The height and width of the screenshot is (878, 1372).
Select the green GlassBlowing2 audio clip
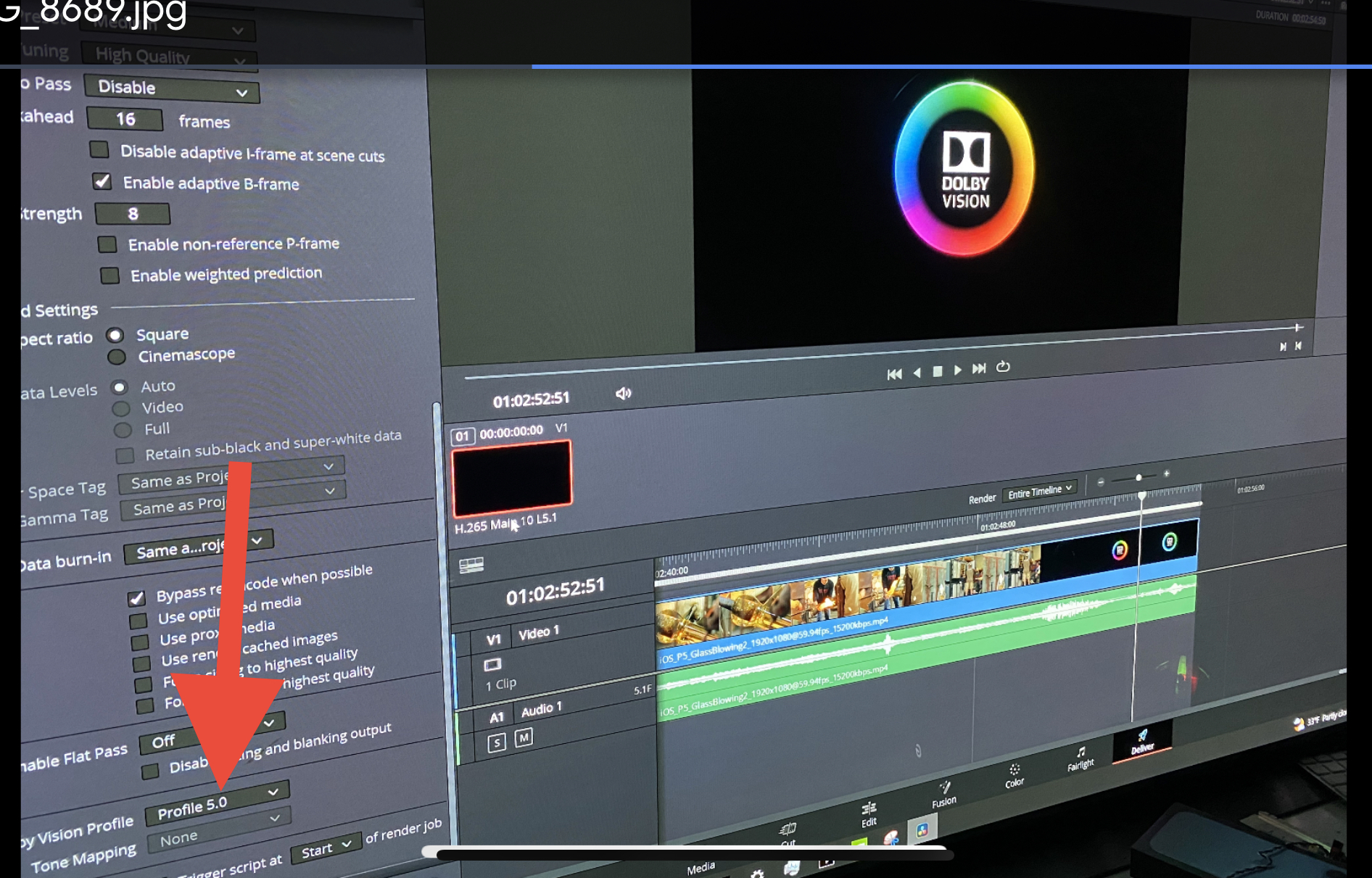pos(927,648)
